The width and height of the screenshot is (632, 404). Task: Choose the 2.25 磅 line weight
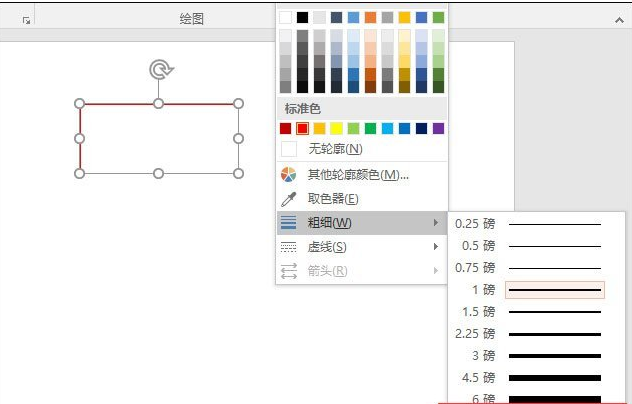(530, 334)
